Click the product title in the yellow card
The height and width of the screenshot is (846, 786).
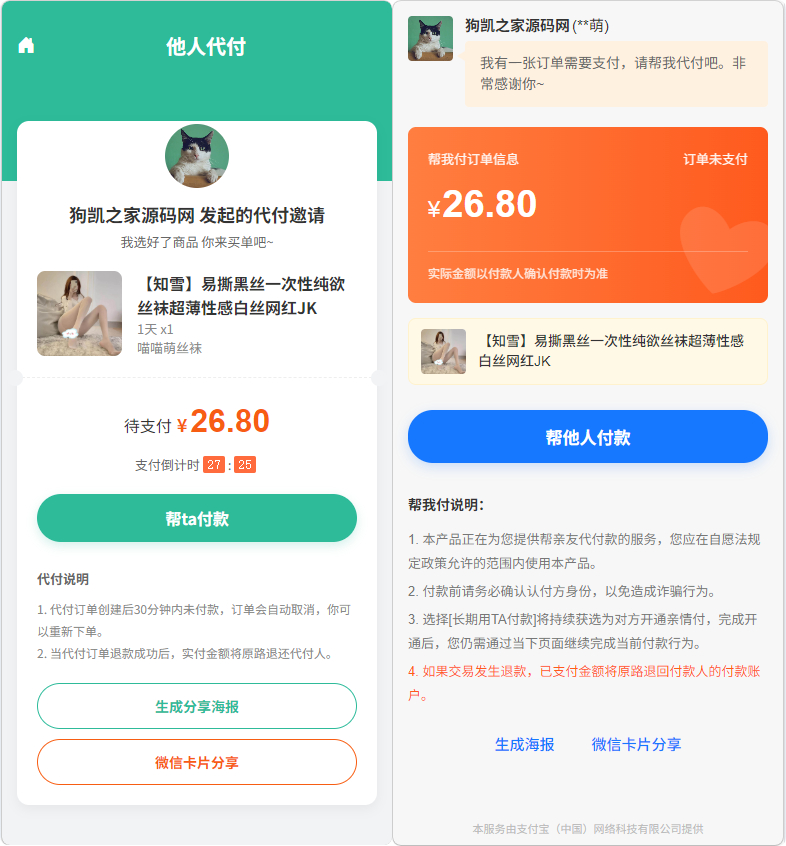click(612, 351)
